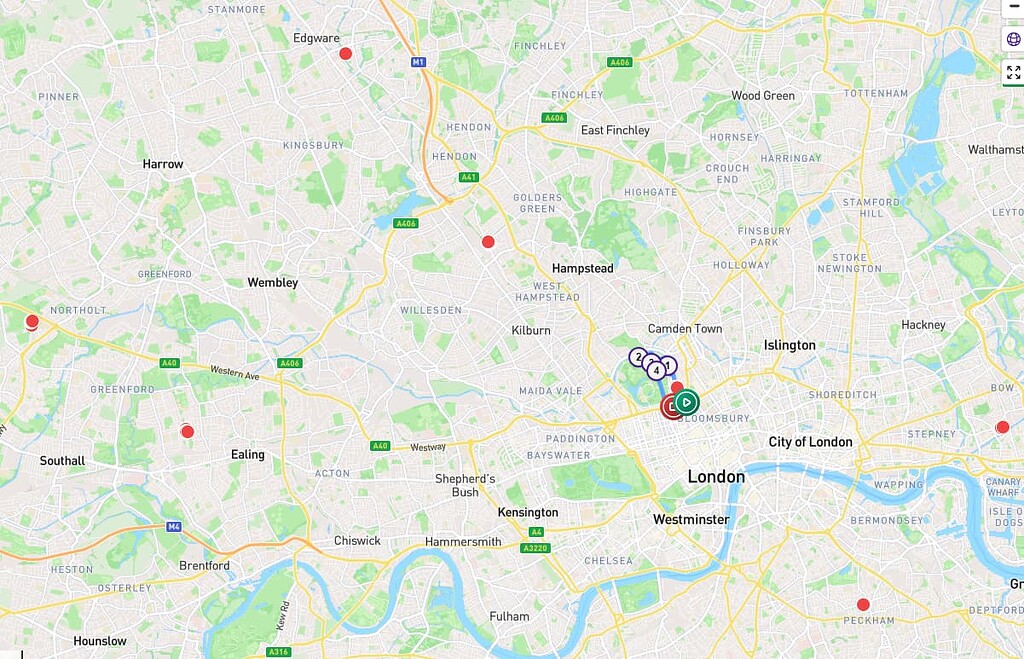
Task: Click the small red dot above route start
Action: [677, 387]
